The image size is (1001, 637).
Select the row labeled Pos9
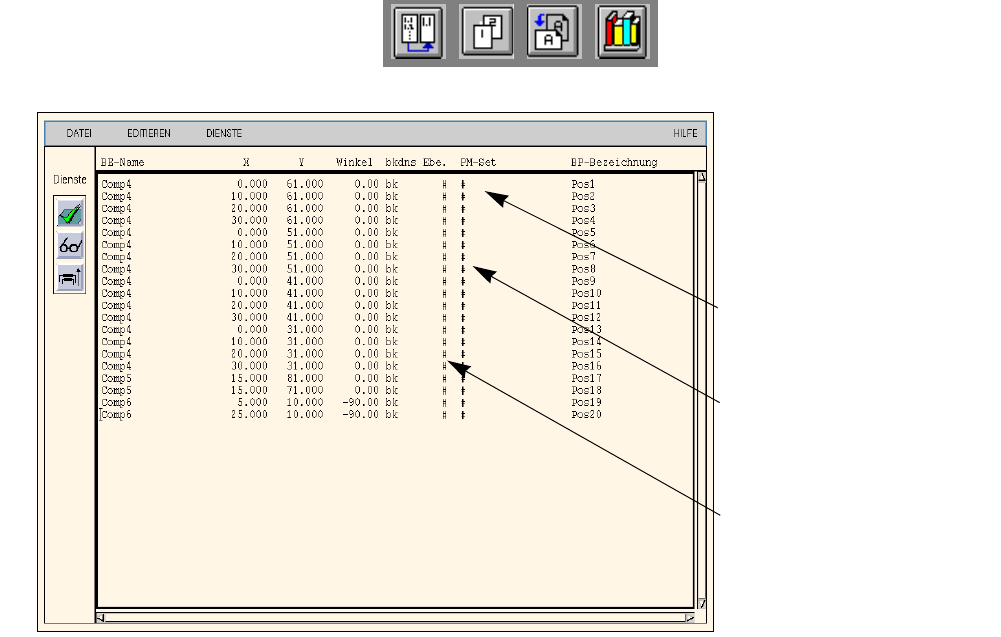tap(395, 281)
